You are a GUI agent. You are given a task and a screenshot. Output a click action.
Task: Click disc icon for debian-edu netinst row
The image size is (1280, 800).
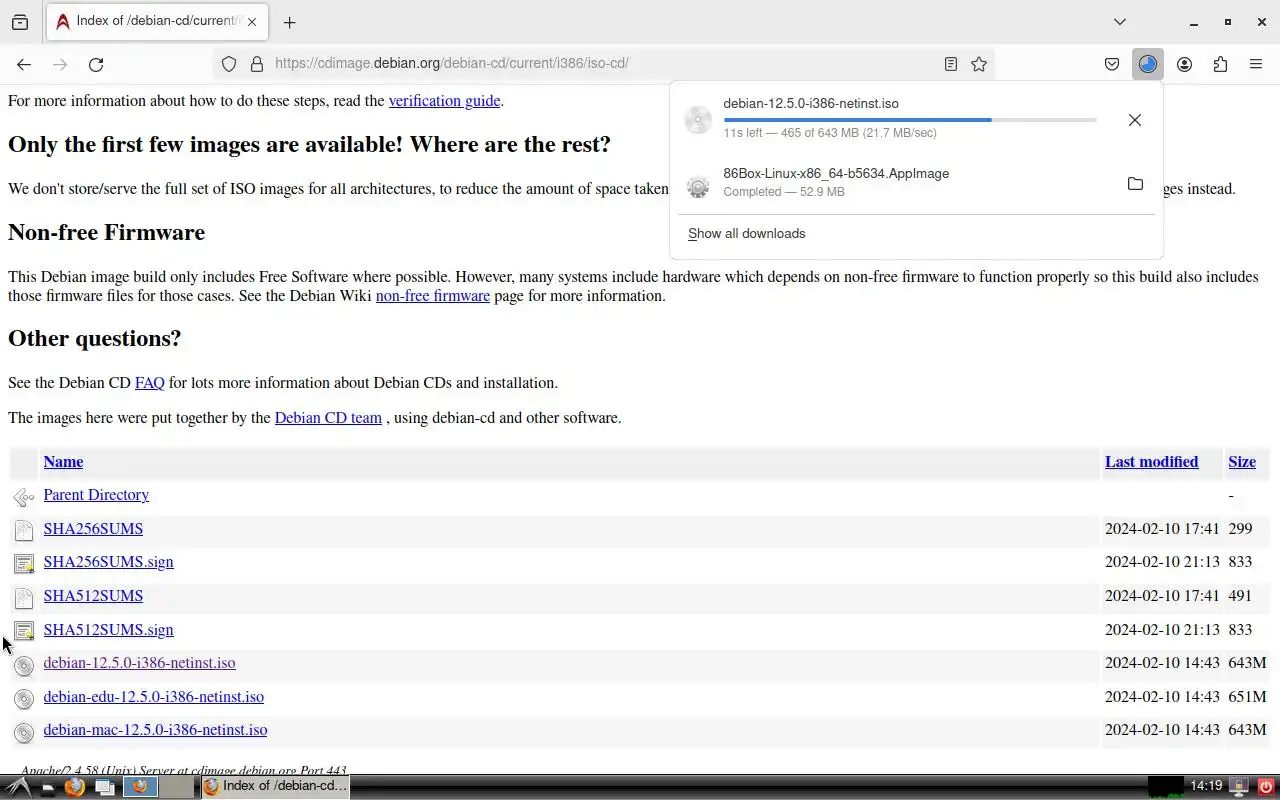(x=24, y=699)
